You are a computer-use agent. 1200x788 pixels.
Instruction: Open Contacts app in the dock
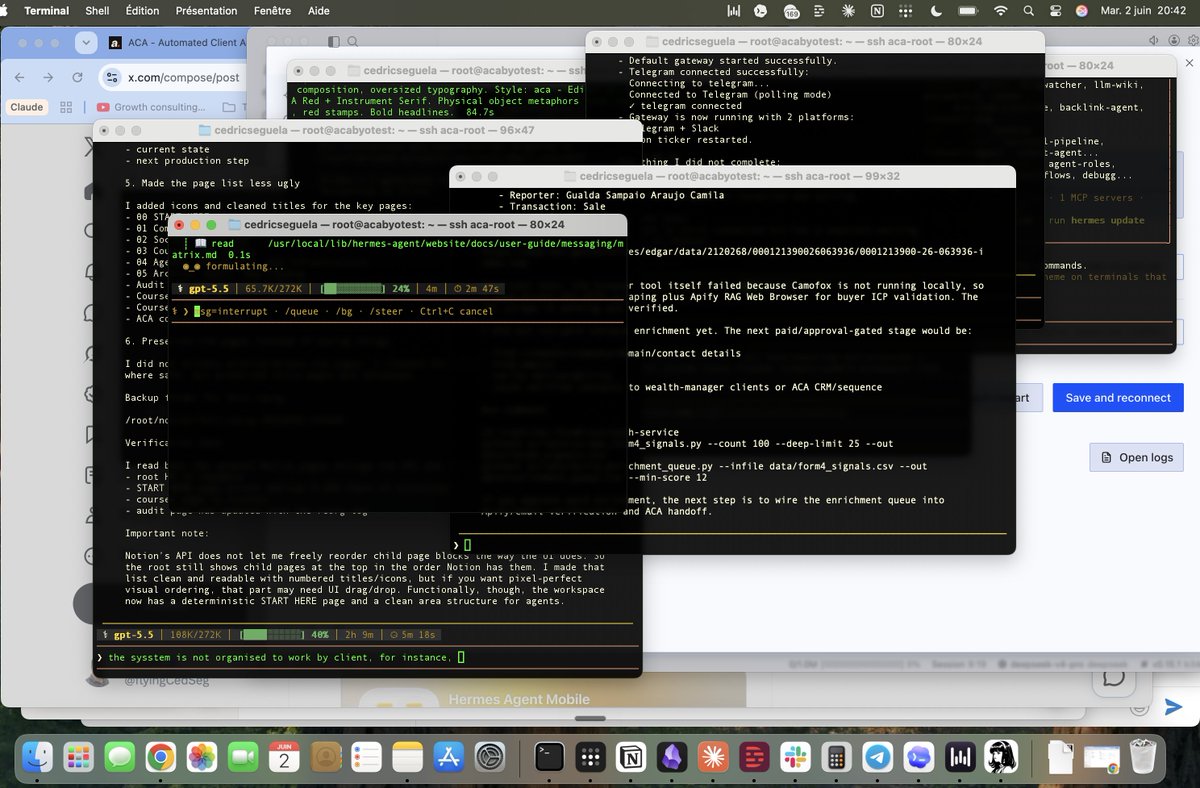(325, 759)
